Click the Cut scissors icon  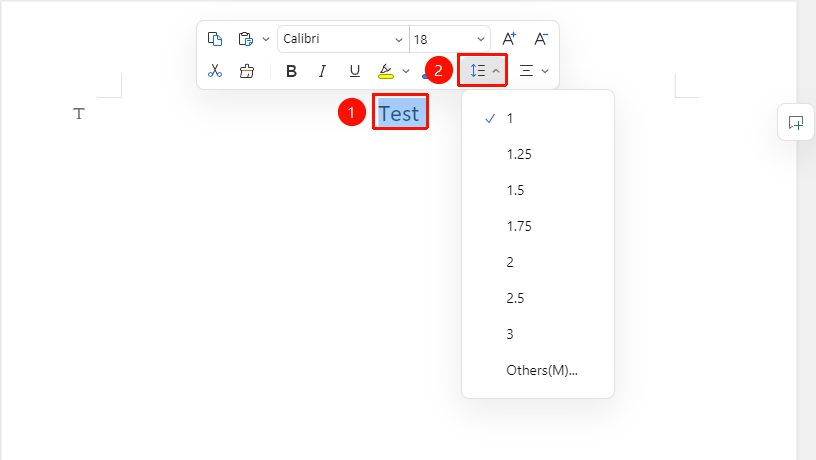pos(215,71)
